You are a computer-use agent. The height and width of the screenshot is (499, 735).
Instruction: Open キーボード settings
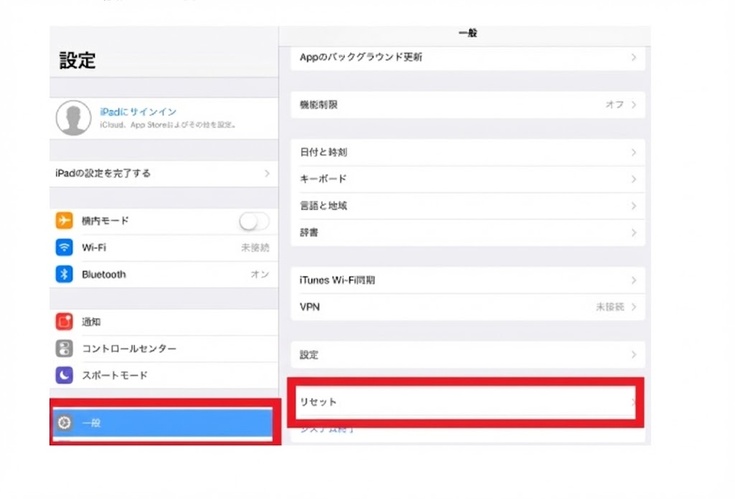pos(468,179)
